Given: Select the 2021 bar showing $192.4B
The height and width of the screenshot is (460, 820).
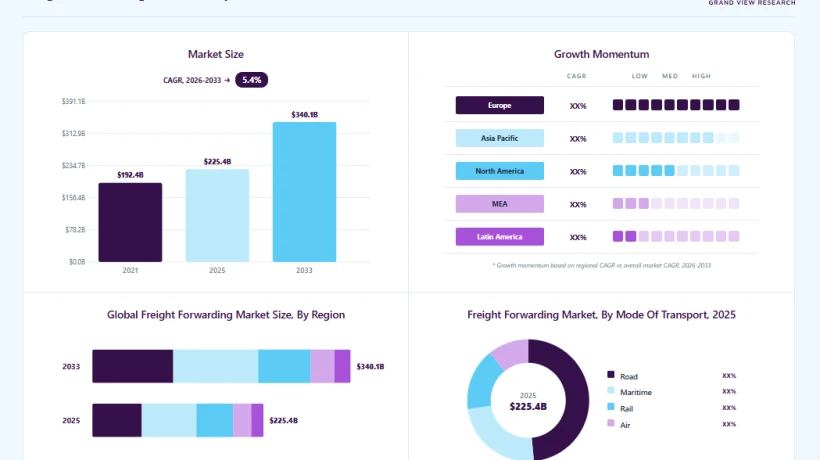Looking at the screenshot, I should (130, 222).
